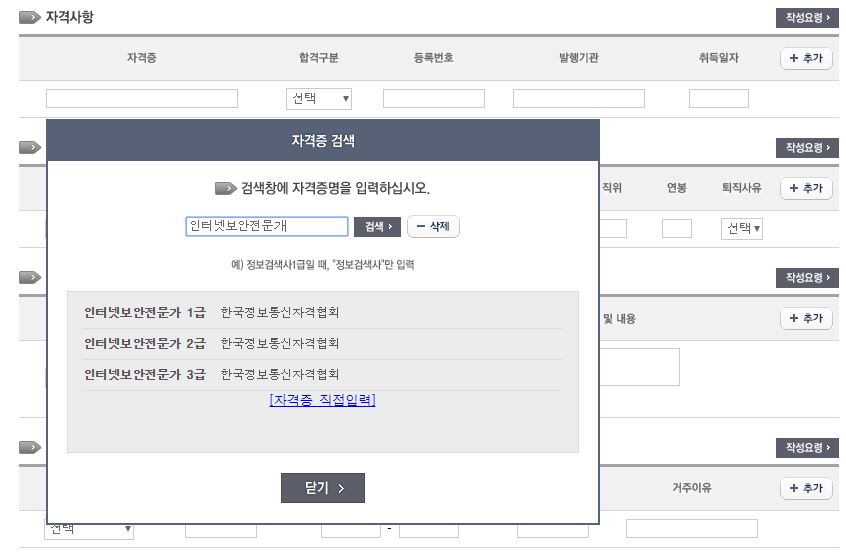This screenshot has width=846, height=555.
Task: Click + 추가 button beside 취득일자 header
Action: click(805, 59)
